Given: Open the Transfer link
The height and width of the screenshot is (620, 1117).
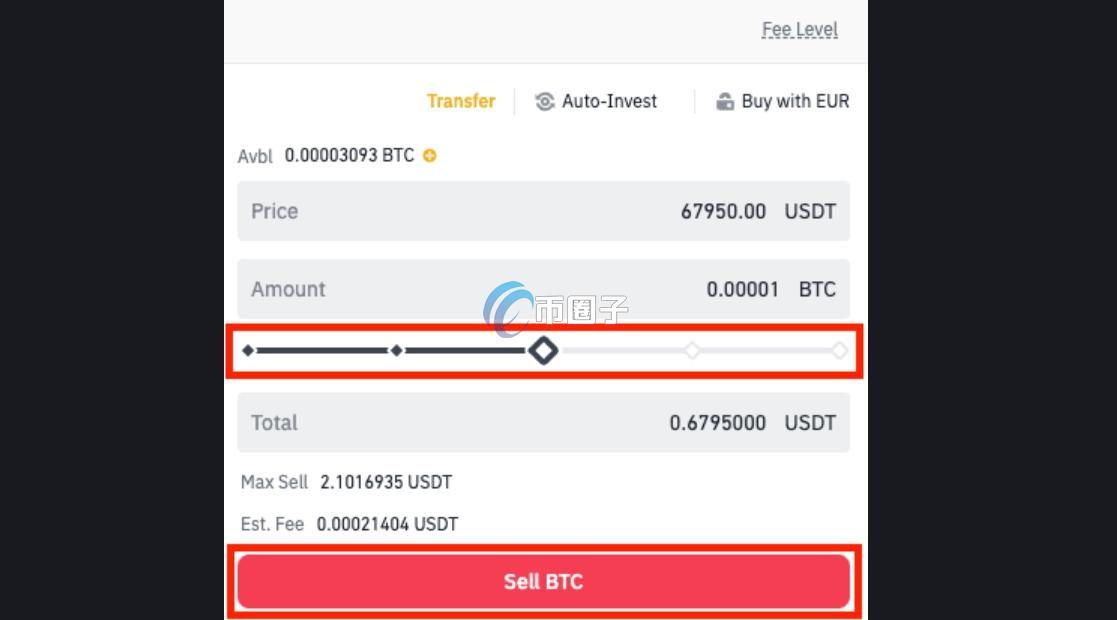Looking at the screenshot, I should pos(461,101).
